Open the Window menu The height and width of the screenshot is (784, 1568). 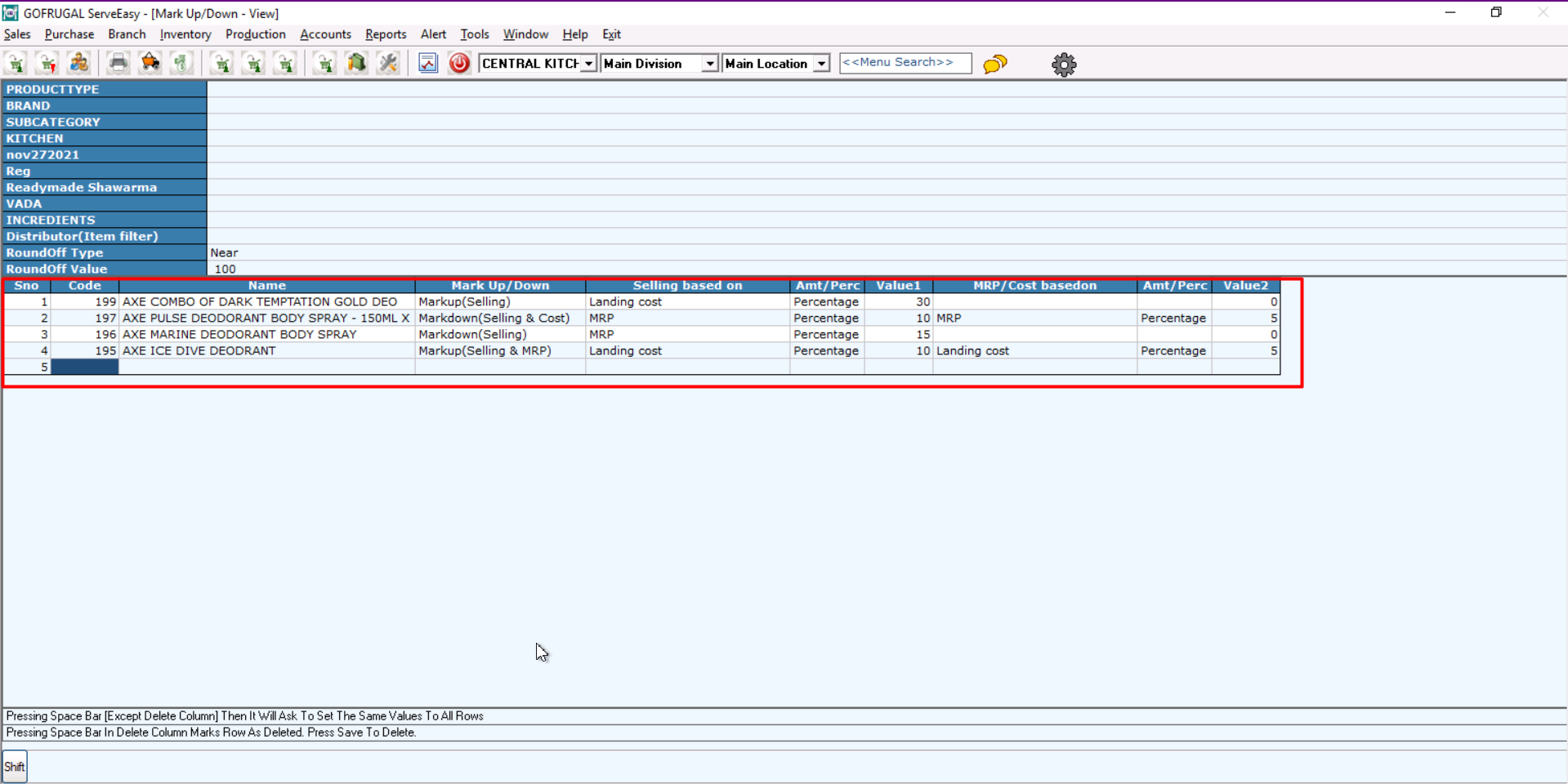(x=525, y=34)
